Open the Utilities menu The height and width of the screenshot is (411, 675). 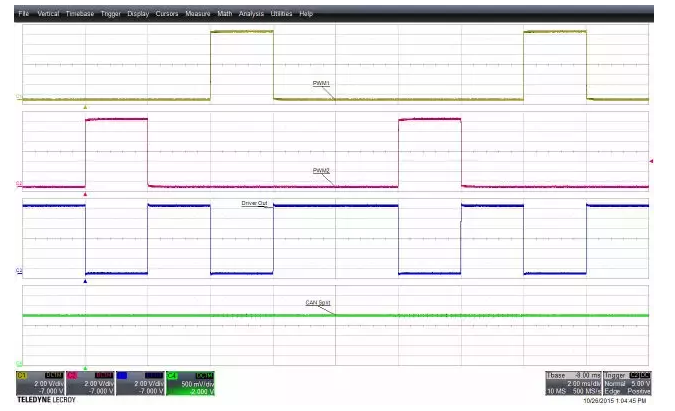point(281,14)
